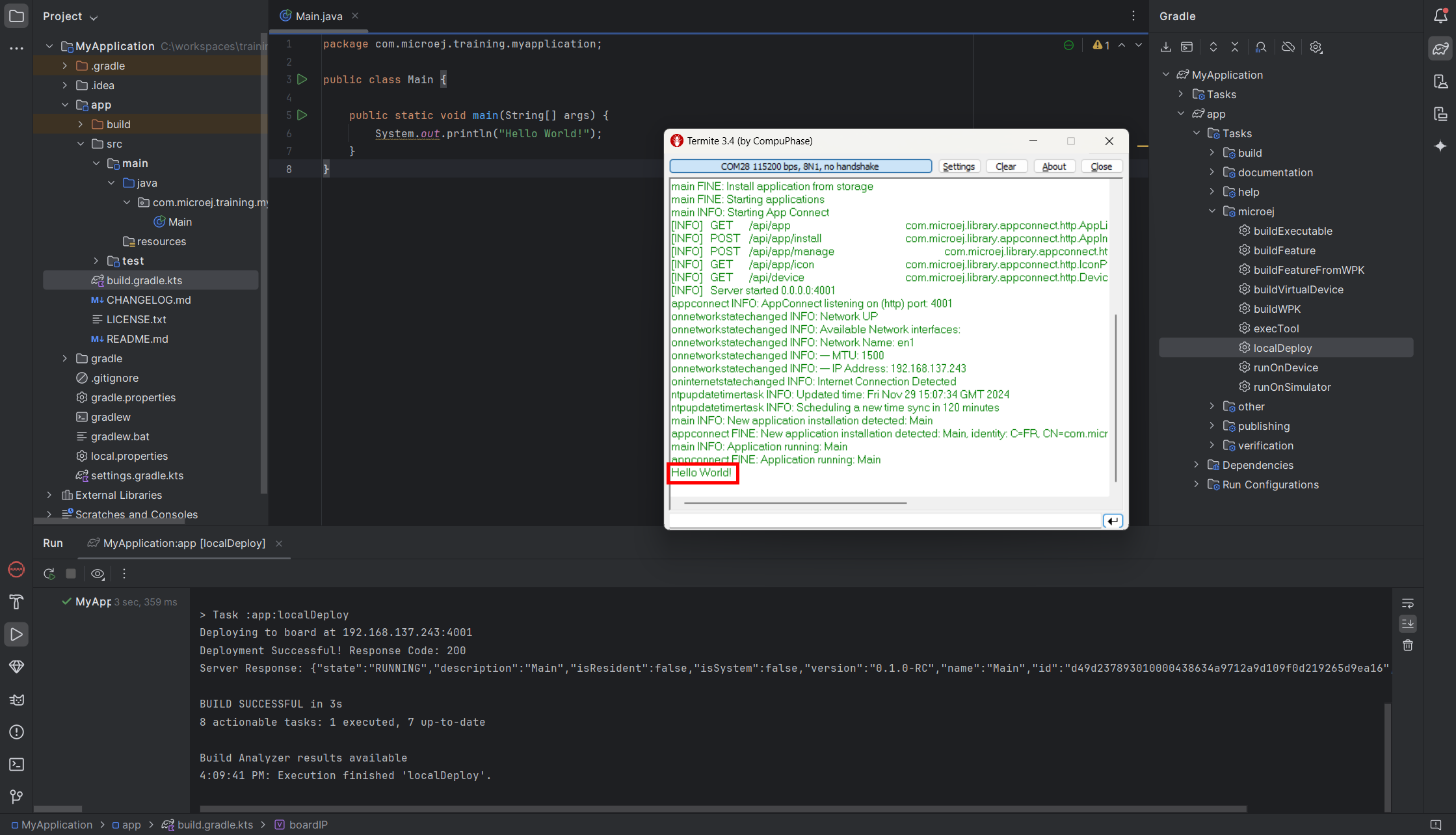Run the main method gutter arrow

click(x=302, y=115)
